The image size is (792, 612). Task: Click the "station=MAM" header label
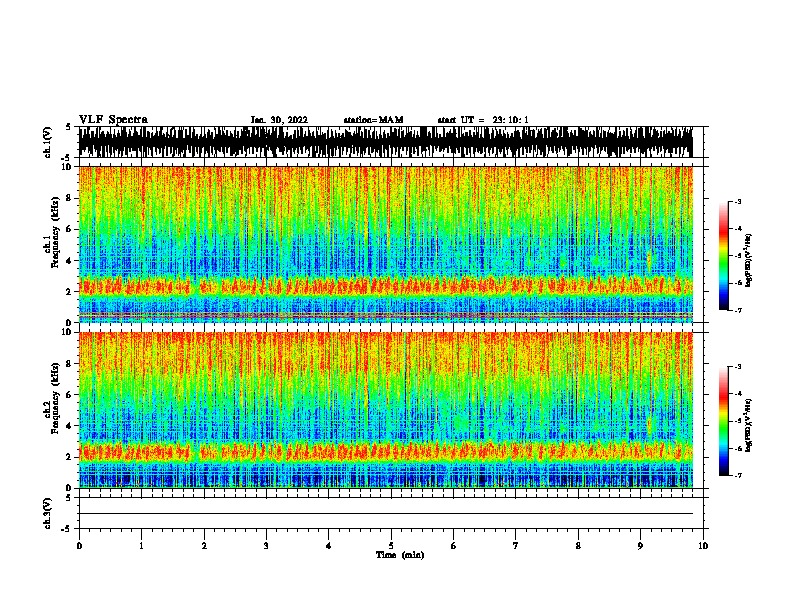[x=373, y=120]
